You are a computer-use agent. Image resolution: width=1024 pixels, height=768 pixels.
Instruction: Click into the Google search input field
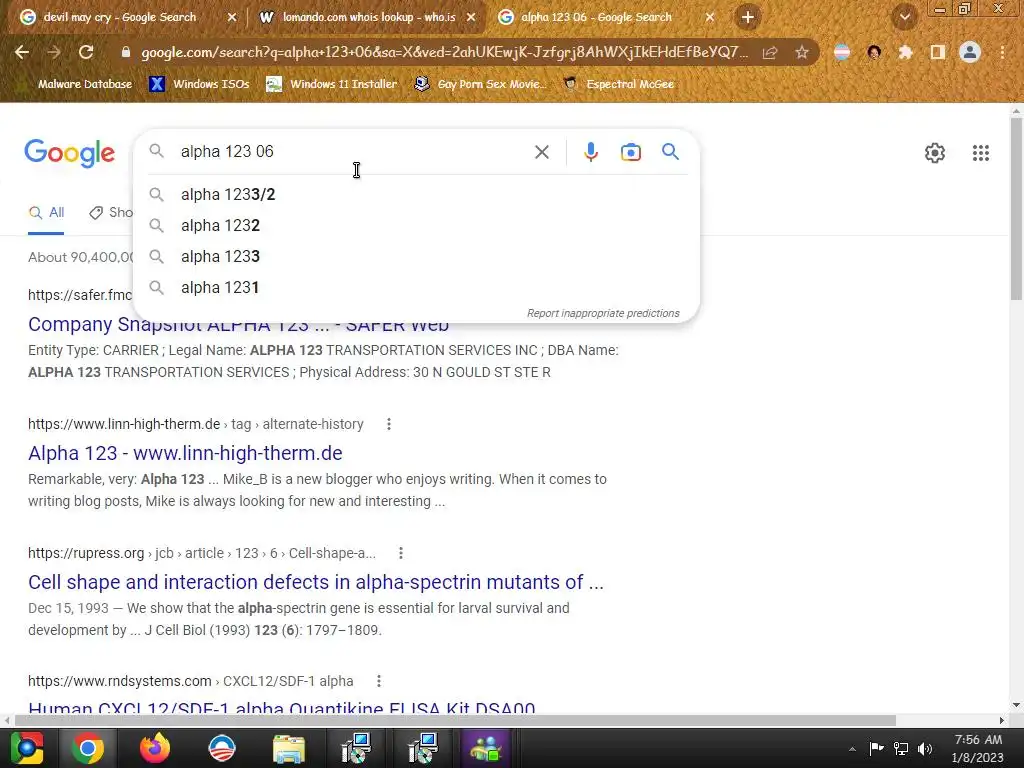click(x=353, y=152)
